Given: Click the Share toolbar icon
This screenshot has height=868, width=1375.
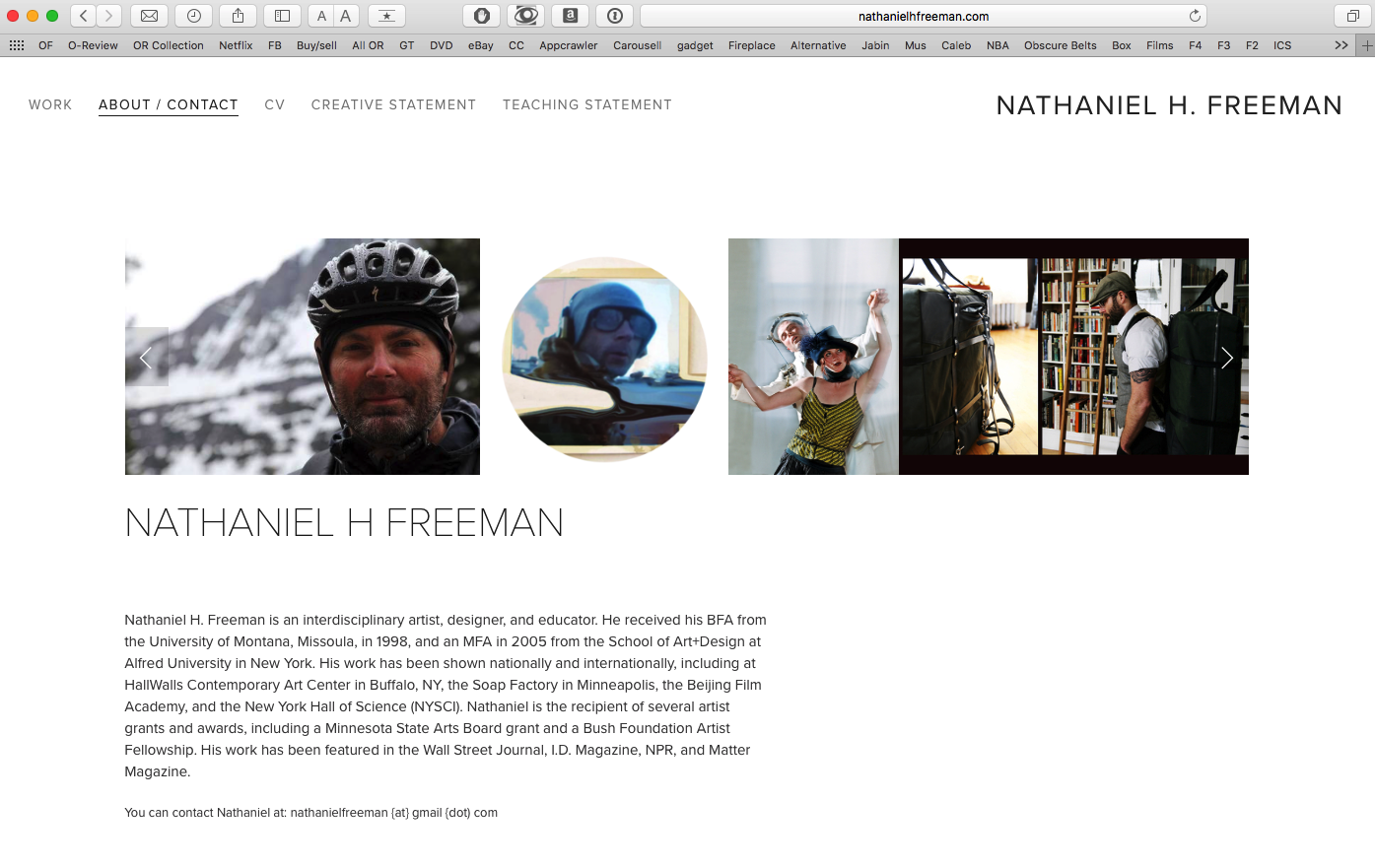Looking at the screenshot, I should 238,16.
